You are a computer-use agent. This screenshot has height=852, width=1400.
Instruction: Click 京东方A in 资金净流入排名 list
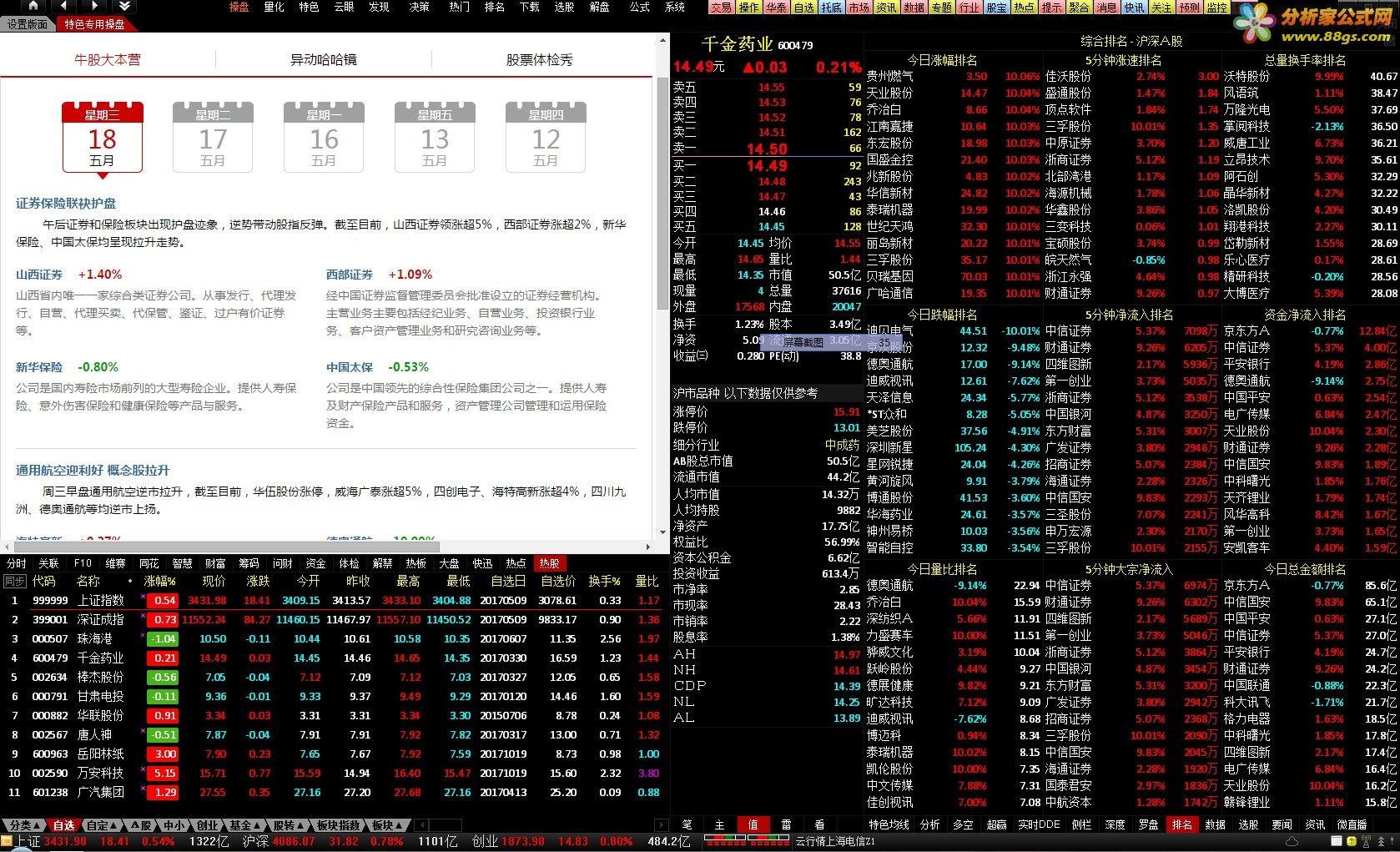1246,330
